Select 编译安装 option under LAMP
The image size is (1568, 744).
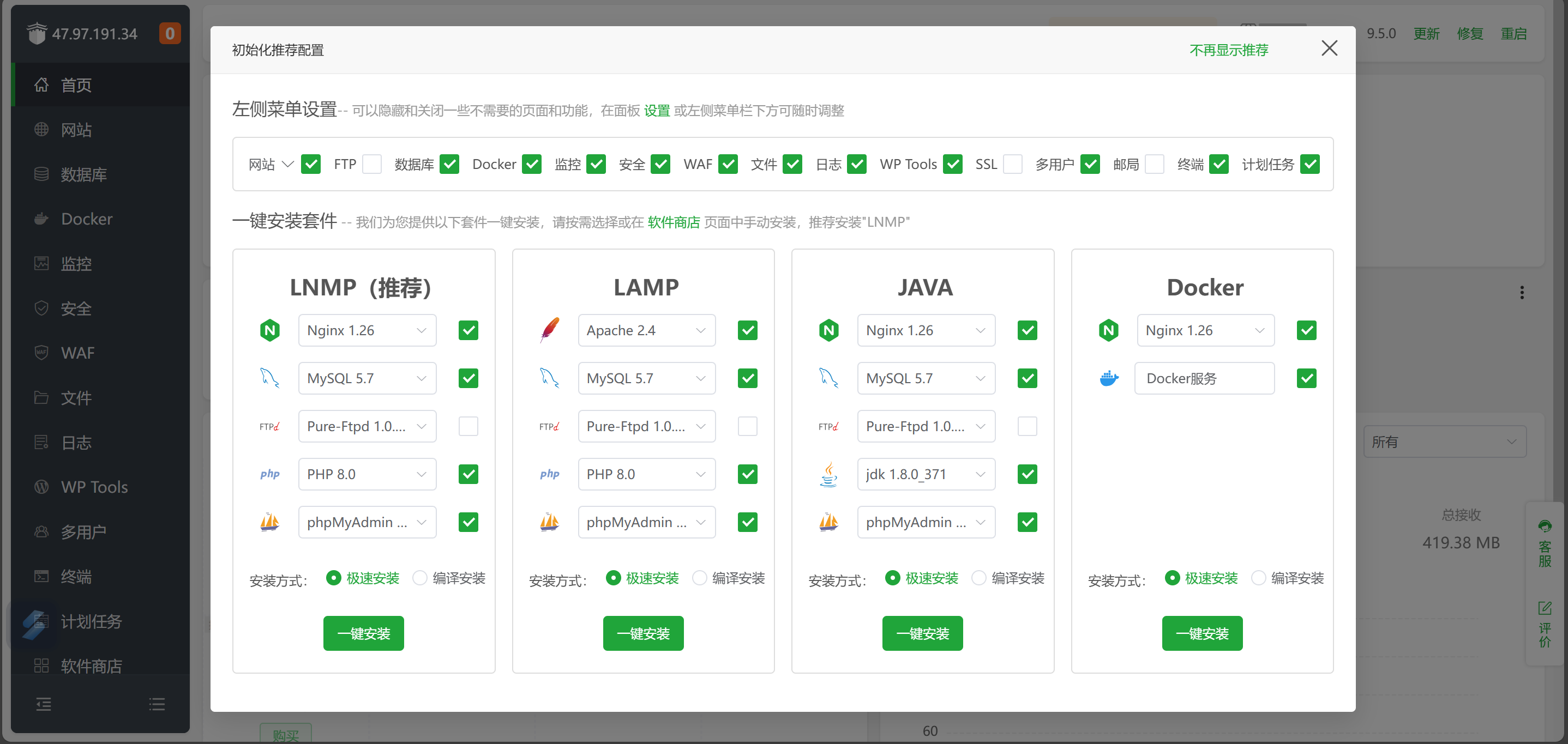coord(700,578)
